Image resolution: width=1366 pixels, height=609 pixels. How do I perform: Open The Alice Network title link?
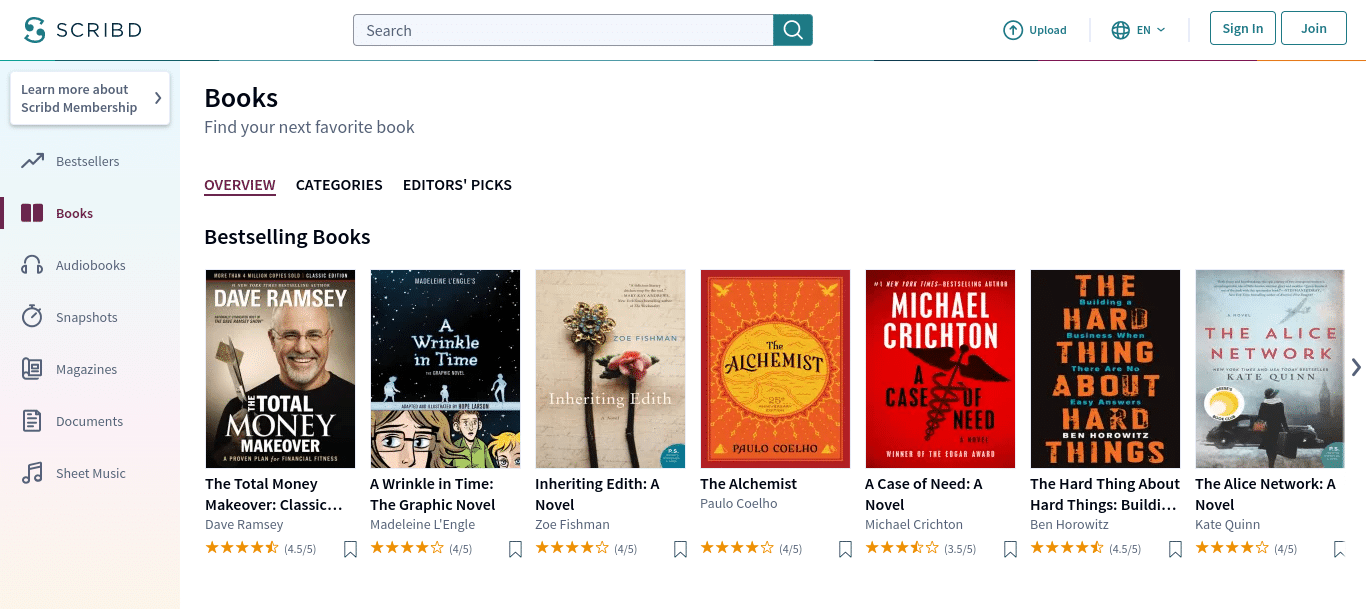tap(1265, 494)
